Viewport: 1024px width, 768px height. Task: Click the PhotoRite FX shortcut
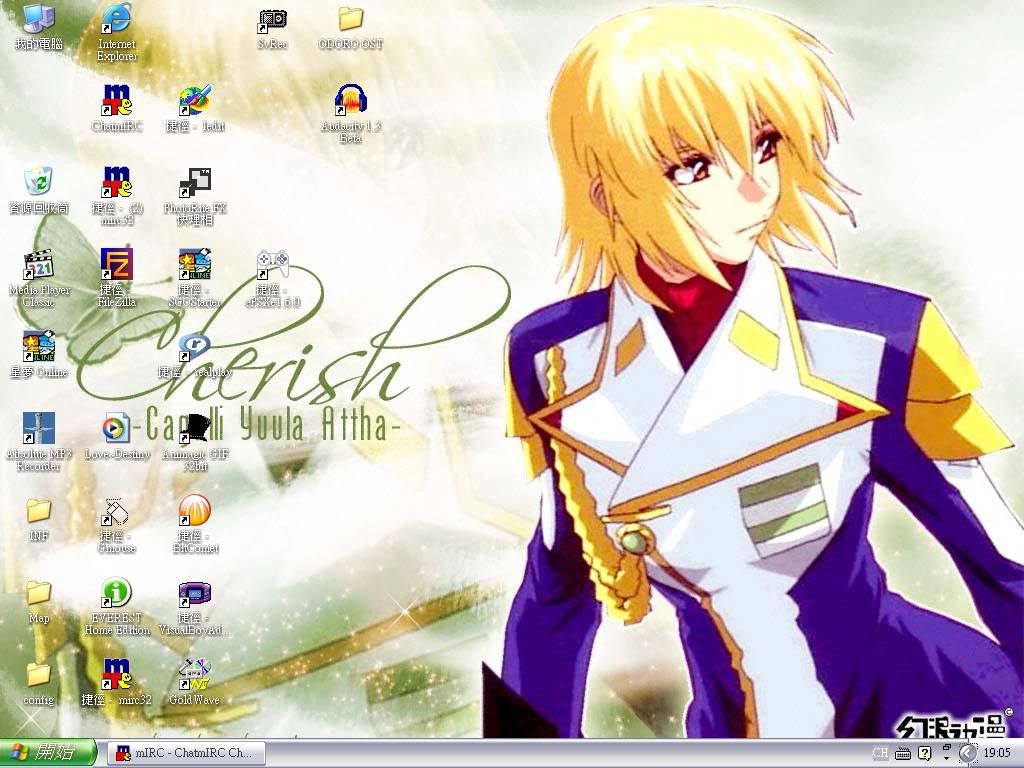(194, 183)
